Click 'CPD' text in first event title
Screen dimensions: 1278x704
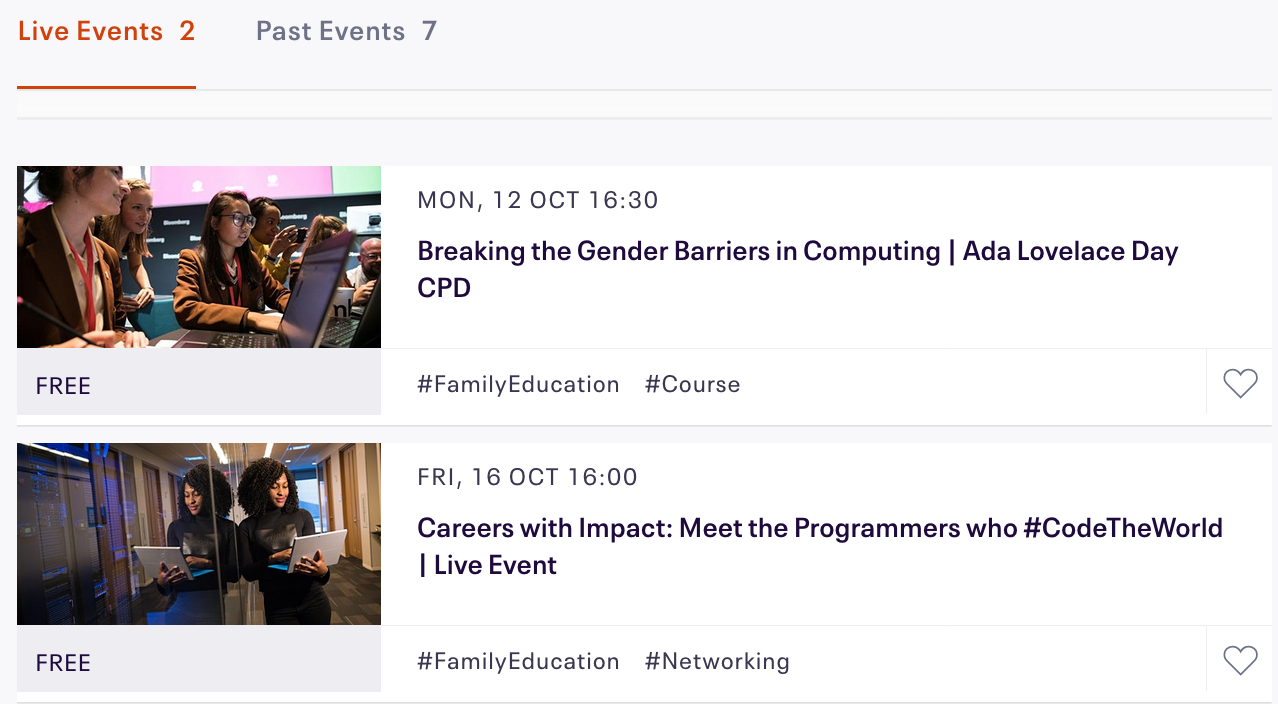pyautogui.click(x=444, y=289)
